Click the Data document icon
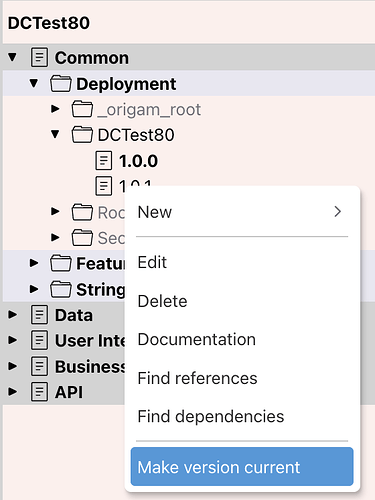Screen dimensions: 375x500 point(39,315)
